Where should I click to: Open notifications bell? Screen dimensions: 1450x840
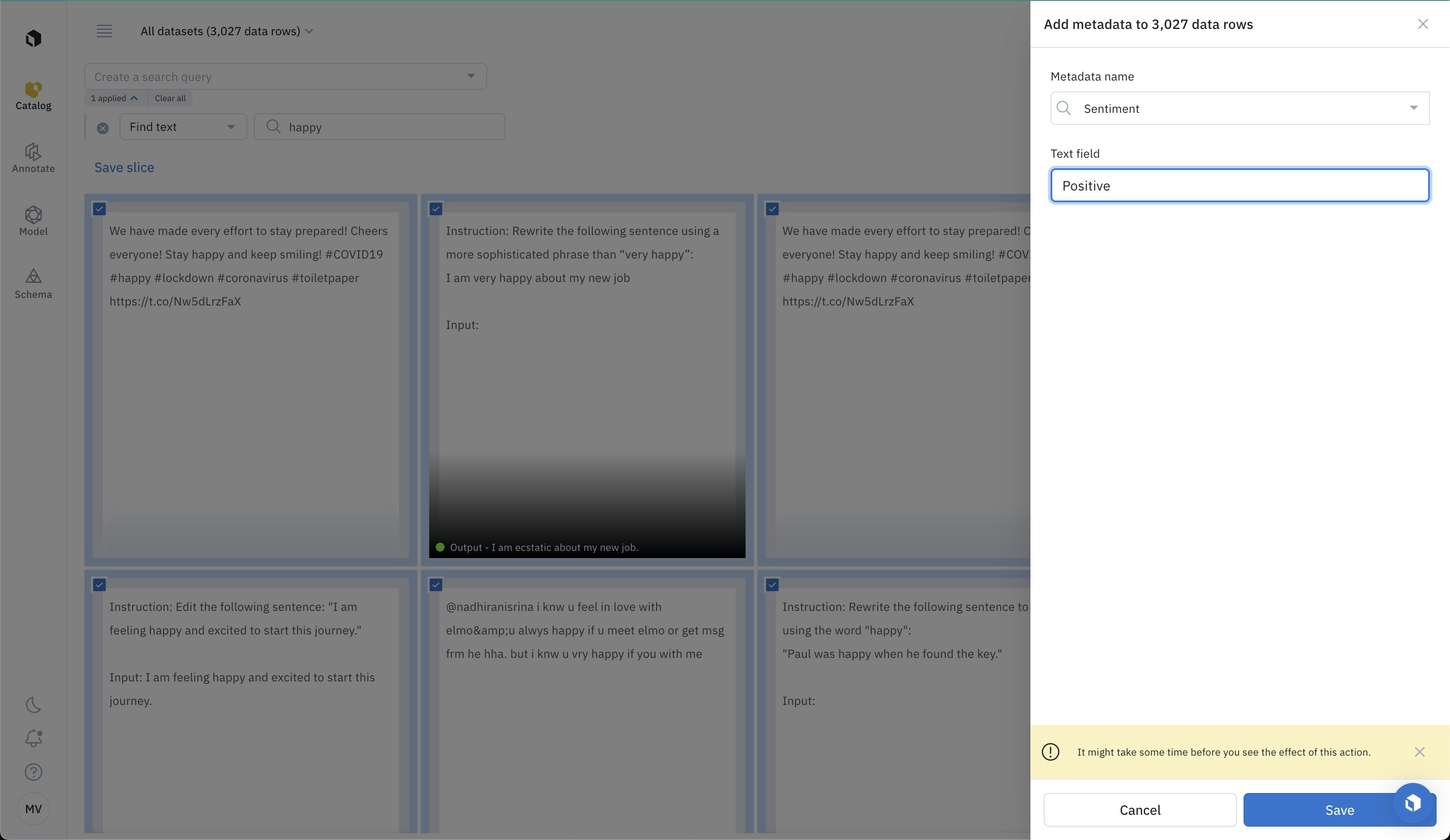(34, 738)
